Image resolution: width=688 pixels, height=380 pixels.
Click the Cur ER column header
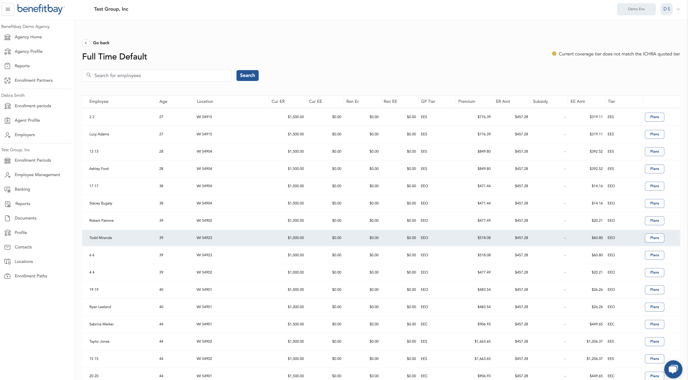278,101
